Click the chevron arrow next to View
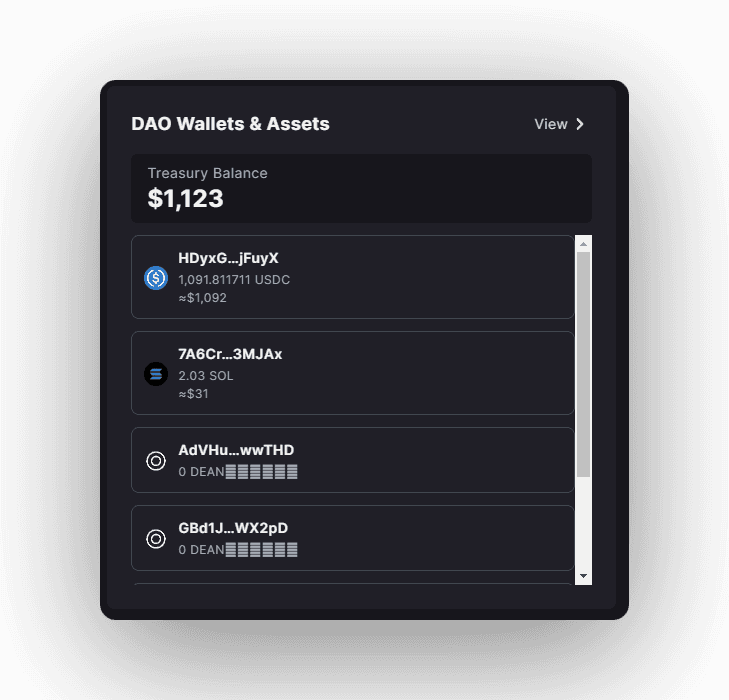Image resolution: width=729 pixels, height=700 pixels. pyautogui.click(x=580, y=124)
